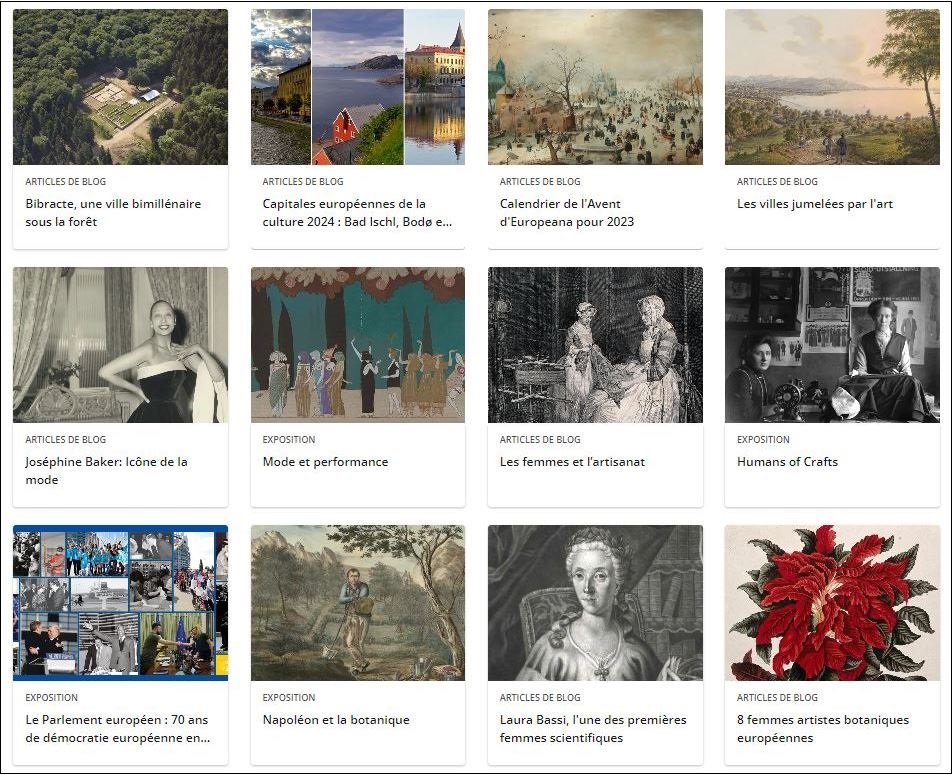Open 'Calendrier de l'Avent d'Europeana pour 2023'
Viewport: 952px width, 775px height.
pos(566,213)
